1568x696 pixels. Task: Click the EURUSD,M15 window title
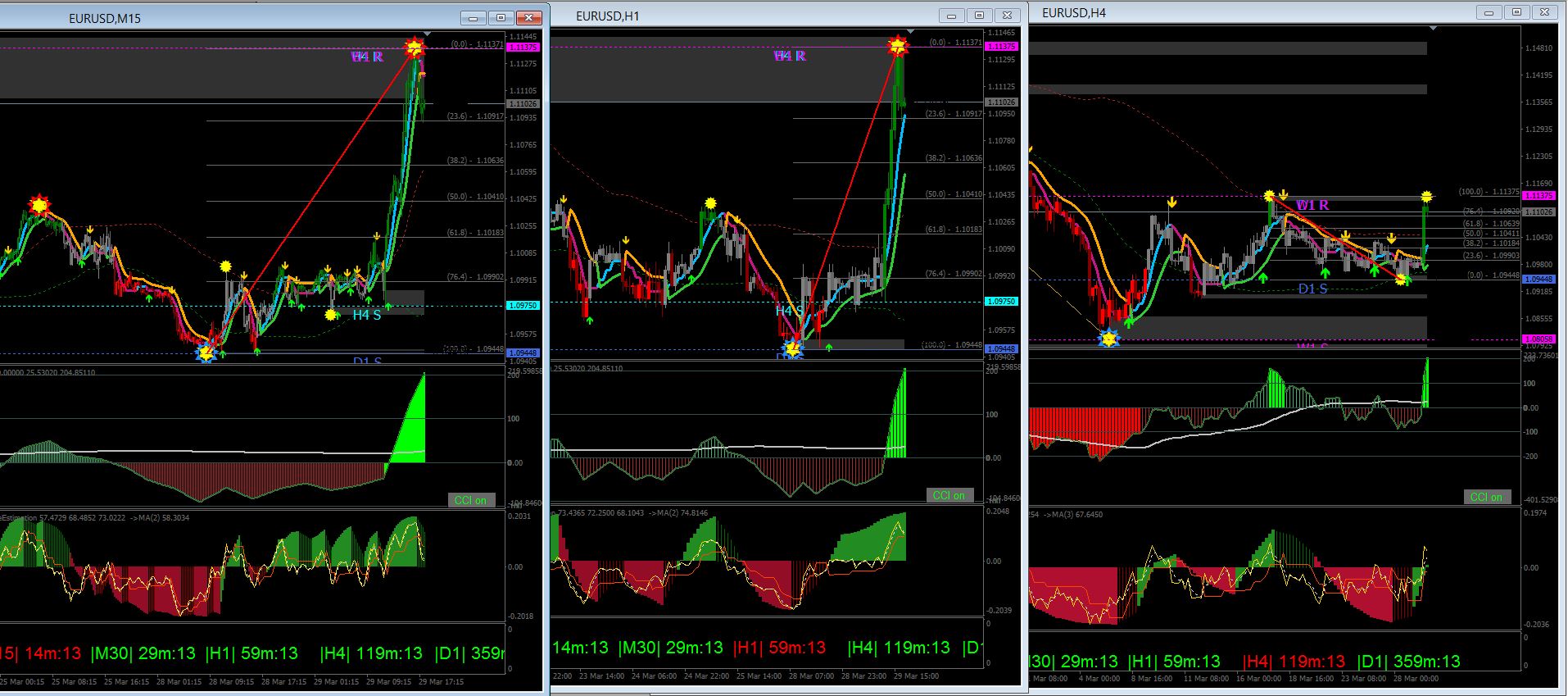coord(105,18)
